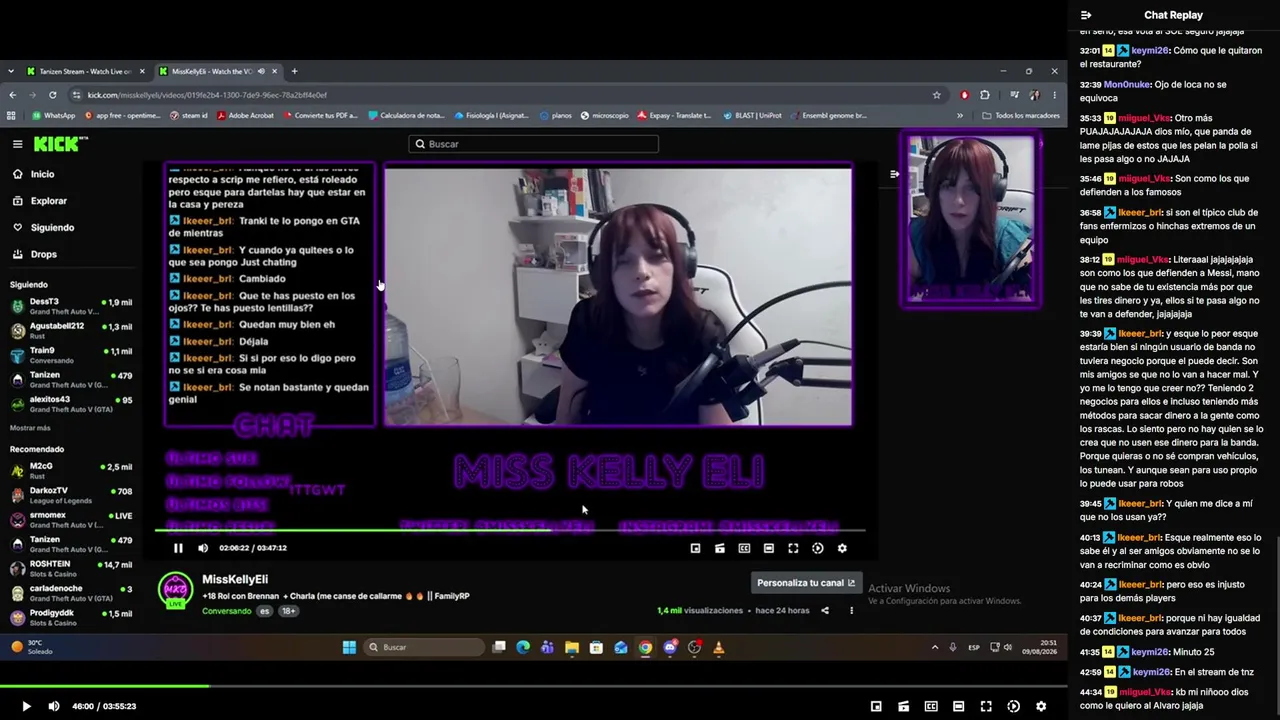Collapse the chat arrow beside the stream
Image resolution: width=1280 pixels, height=720 pixels.
(894, 174)
